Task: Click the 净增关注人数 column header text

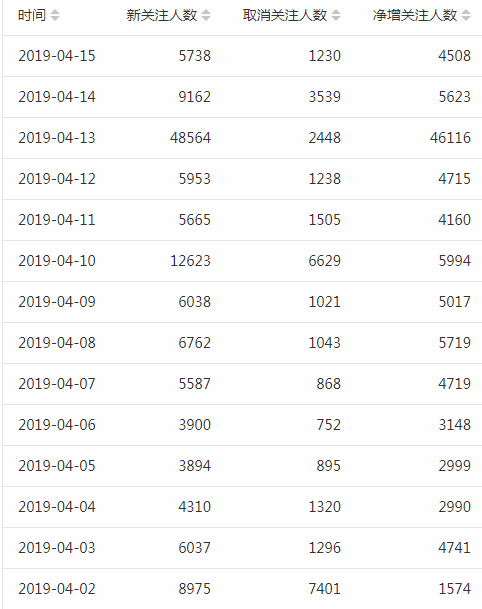Action: pyautogui.click(x=415, y=16)
